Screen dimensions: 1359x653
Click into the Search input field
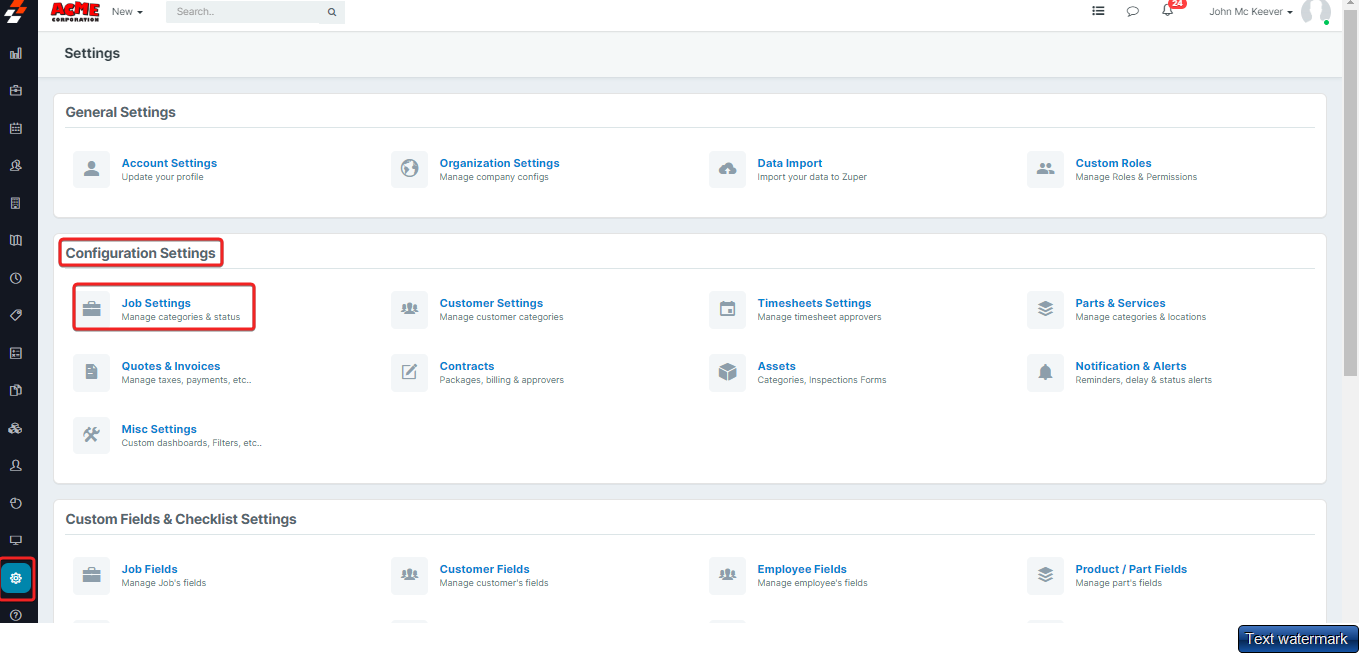tap(243, 12)
